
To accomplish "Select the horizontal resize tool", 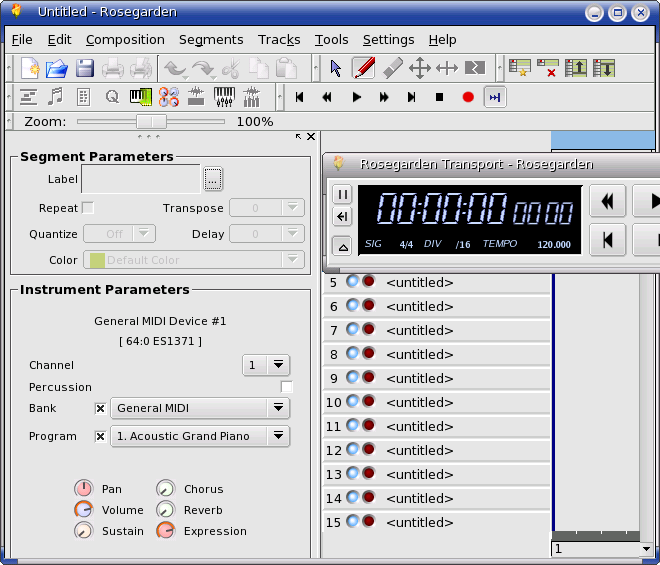I will 447,68.
